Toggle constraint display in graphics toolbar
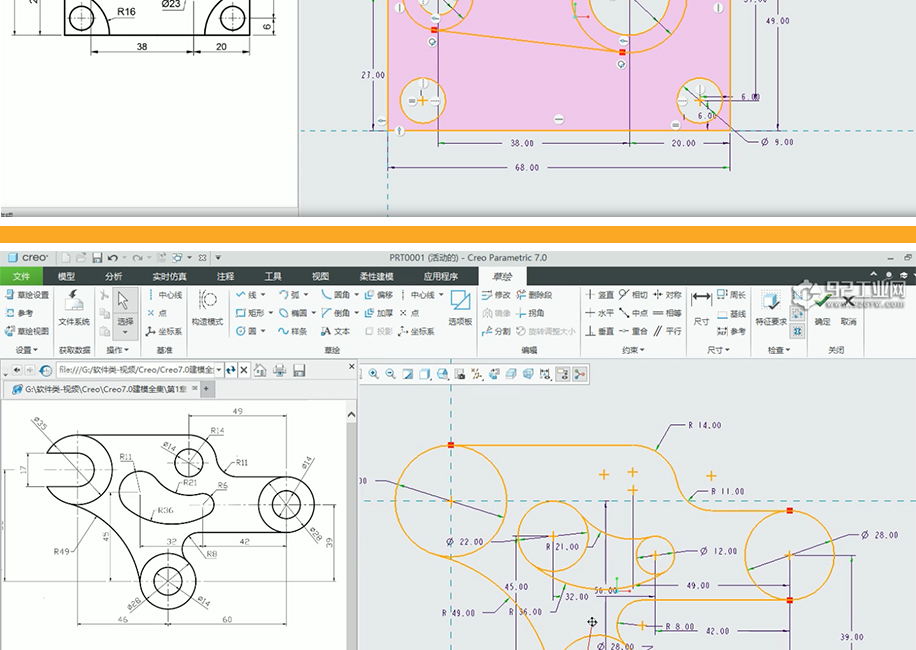 coord(563,374)
